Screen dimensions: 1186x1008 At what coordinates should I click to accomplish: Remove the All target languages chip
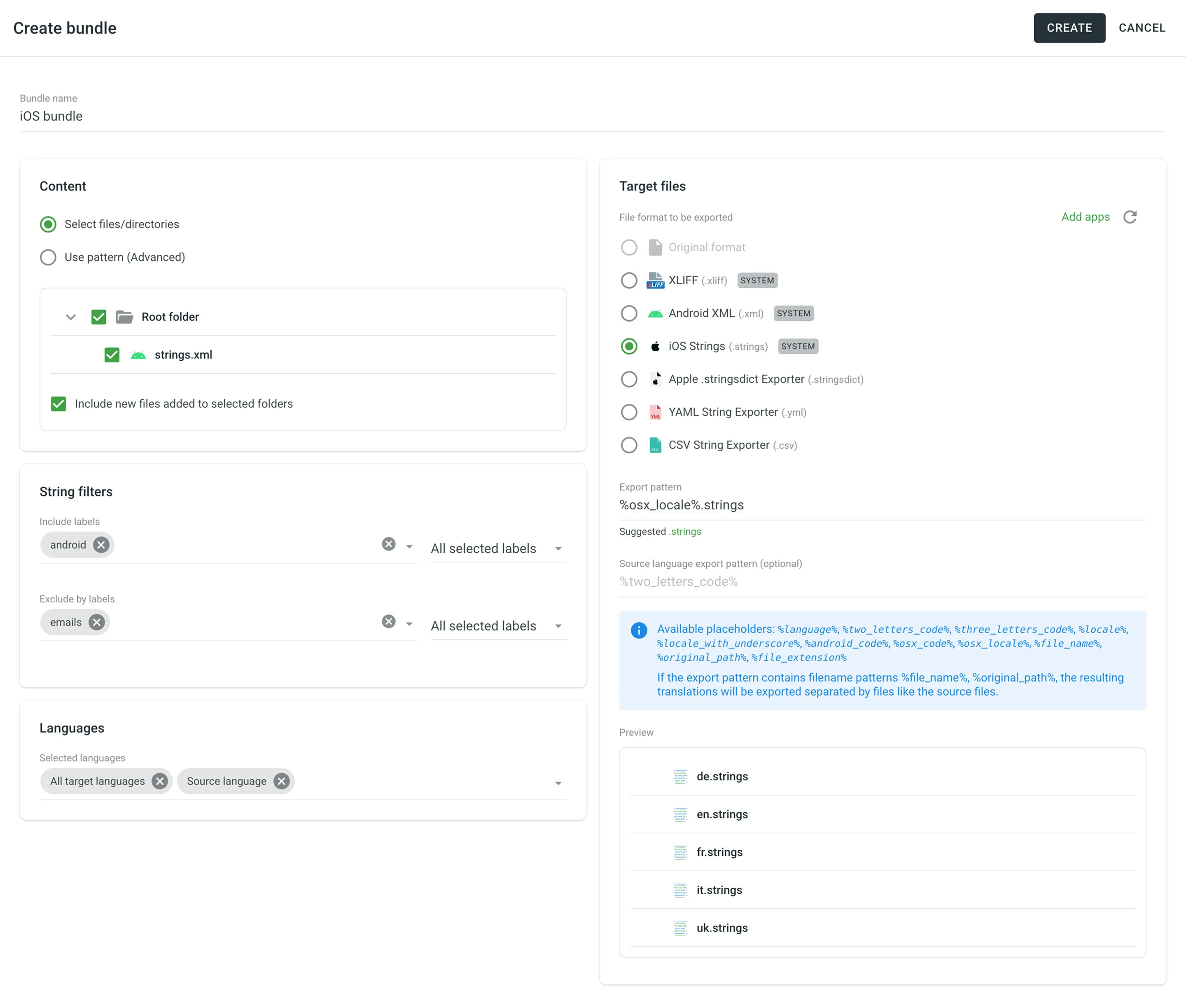tap(160, 781)
